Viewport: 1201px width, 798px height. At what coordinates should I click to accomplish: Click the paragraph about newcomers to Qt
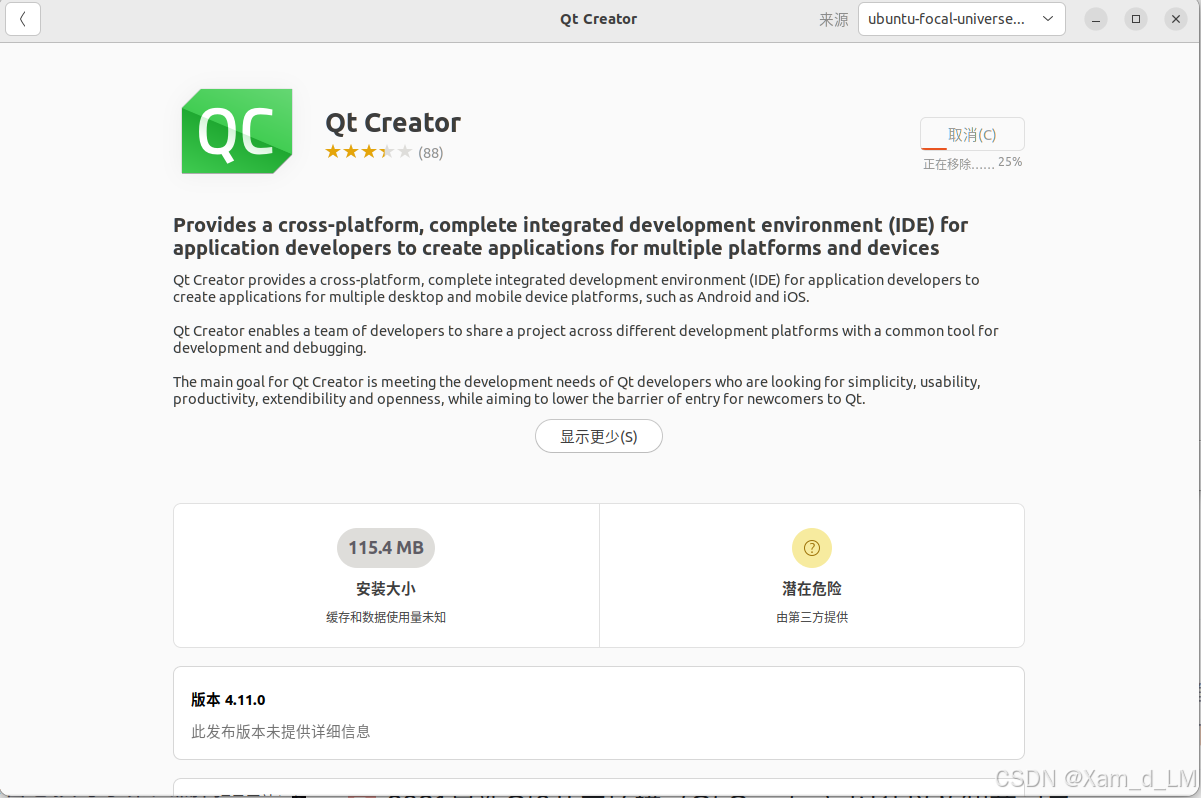coord(577,390)
